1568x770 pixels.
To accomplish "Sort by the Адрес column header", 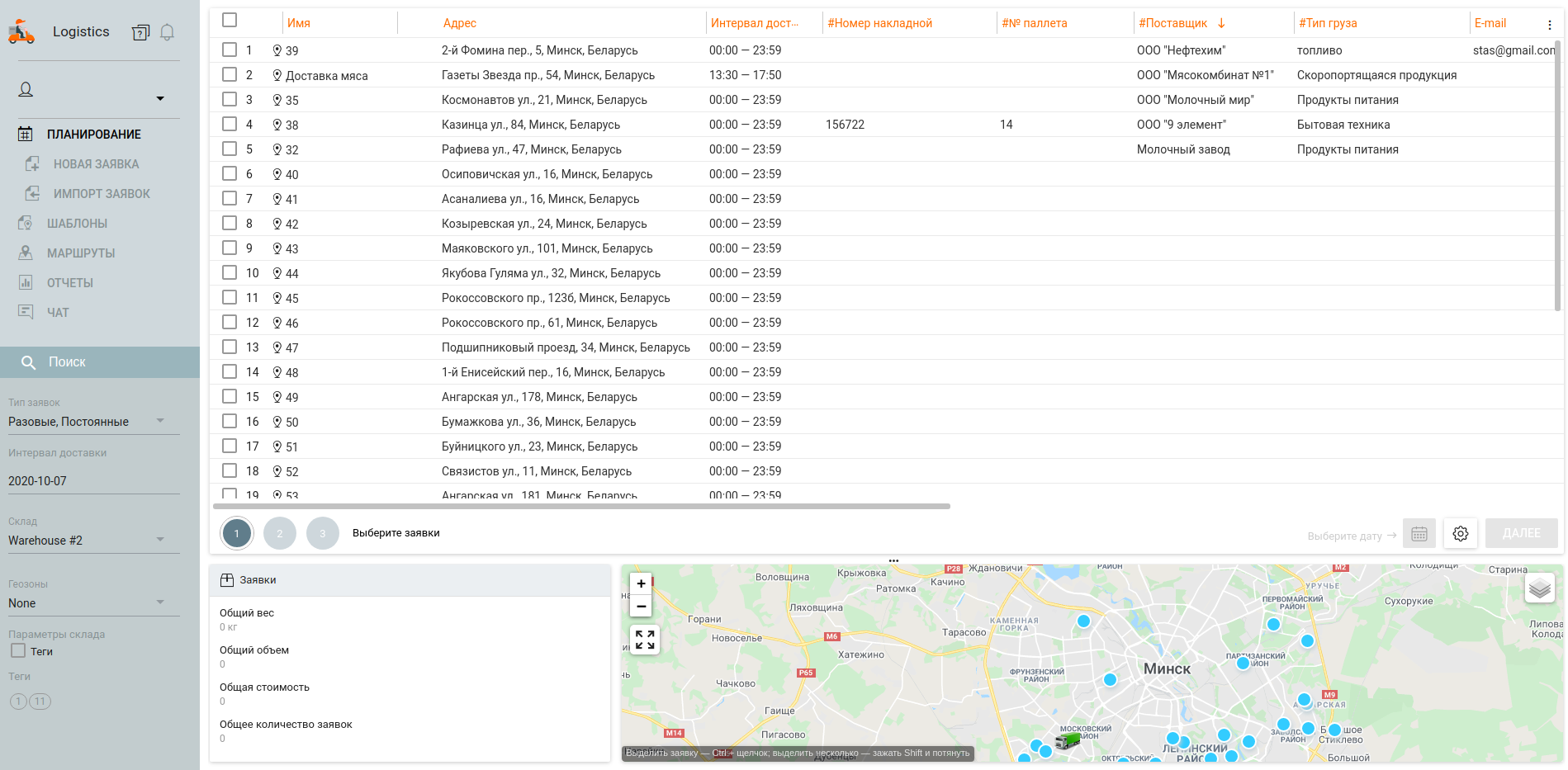I will pos(459,23).
